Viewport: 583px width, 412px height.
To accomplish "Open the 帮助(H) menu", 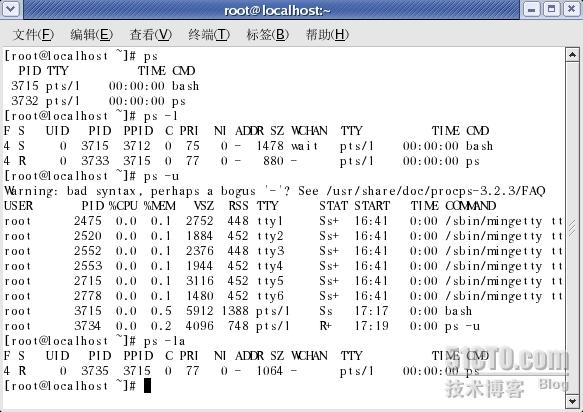I will point(327,35).
